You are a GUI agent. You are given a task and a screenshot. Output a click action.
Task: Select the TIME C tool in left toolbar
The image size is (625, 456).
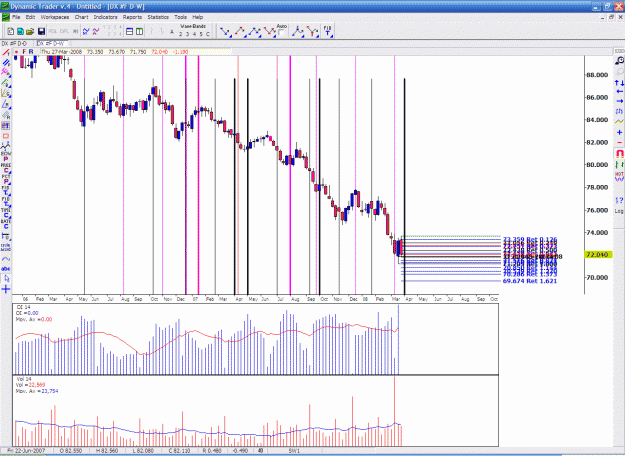click(x=6, y=213)
